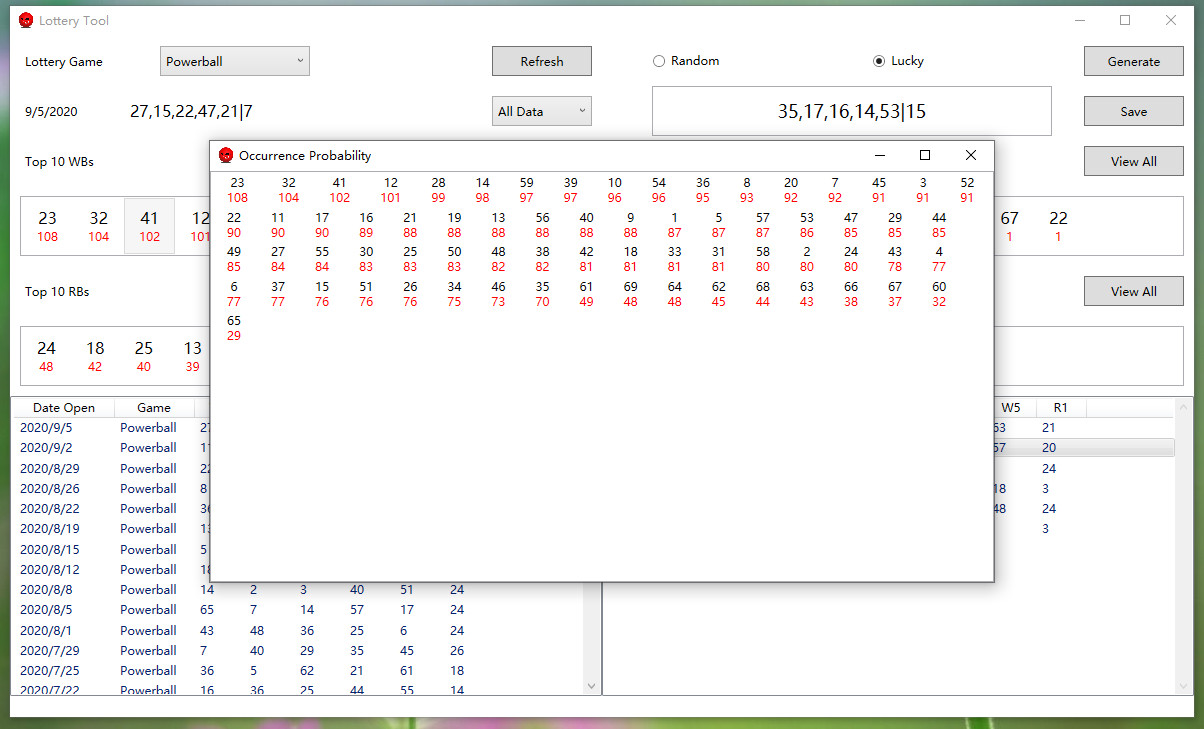Click the generated numbers field 35,17,16,14,53|15
The image size is (1204, 729).
point(852,111)
